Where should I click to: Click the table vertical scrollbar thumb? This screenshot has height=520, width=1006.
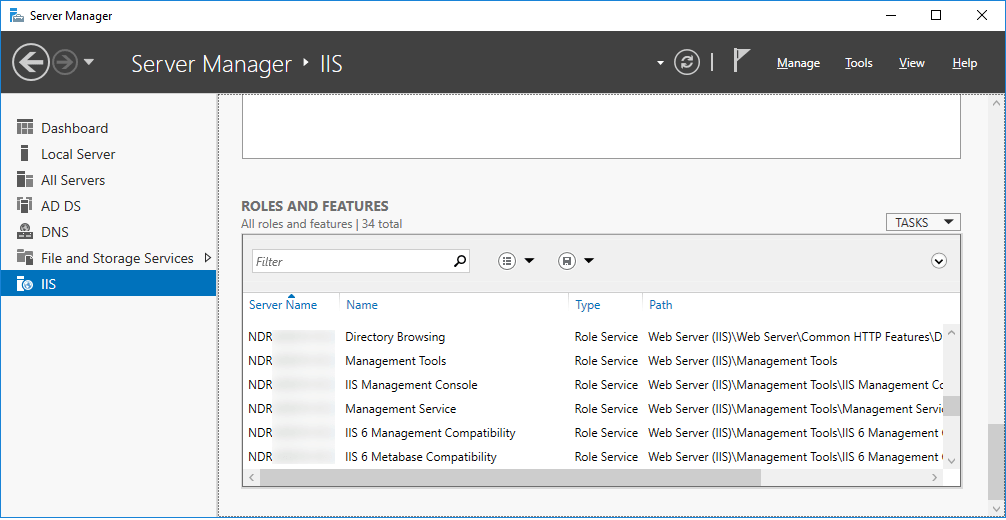[x=951, y=406]
